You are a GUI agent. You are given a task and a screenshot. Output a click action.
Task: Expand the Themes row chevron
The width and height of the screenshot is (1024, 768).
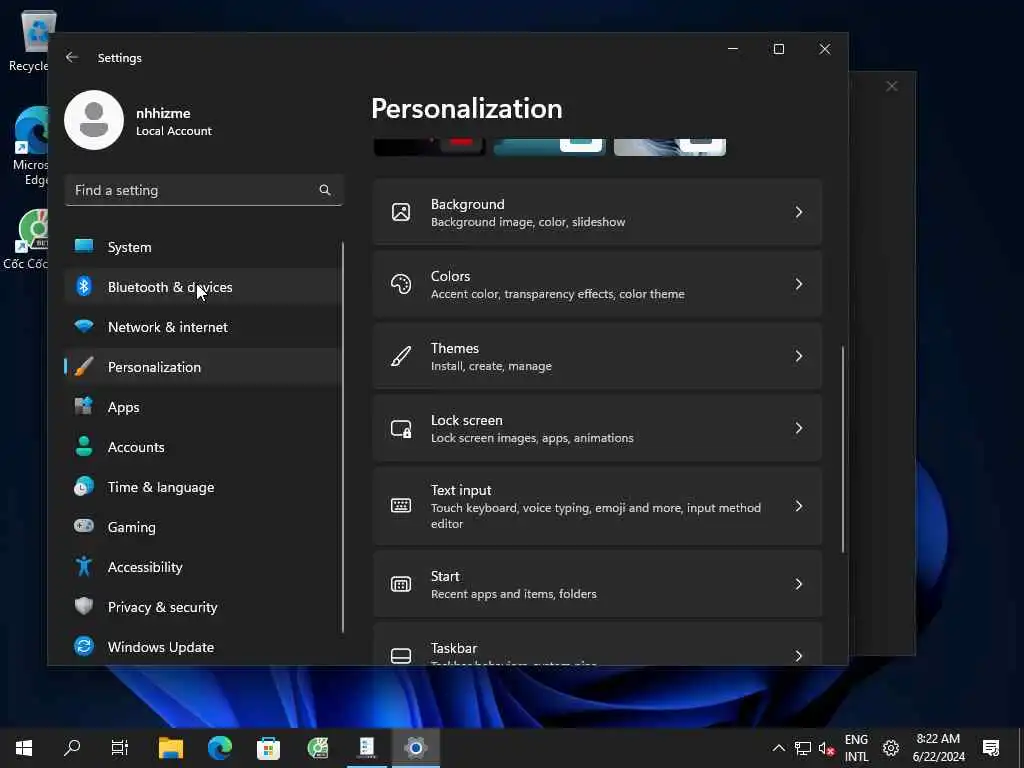pos(799,356)
